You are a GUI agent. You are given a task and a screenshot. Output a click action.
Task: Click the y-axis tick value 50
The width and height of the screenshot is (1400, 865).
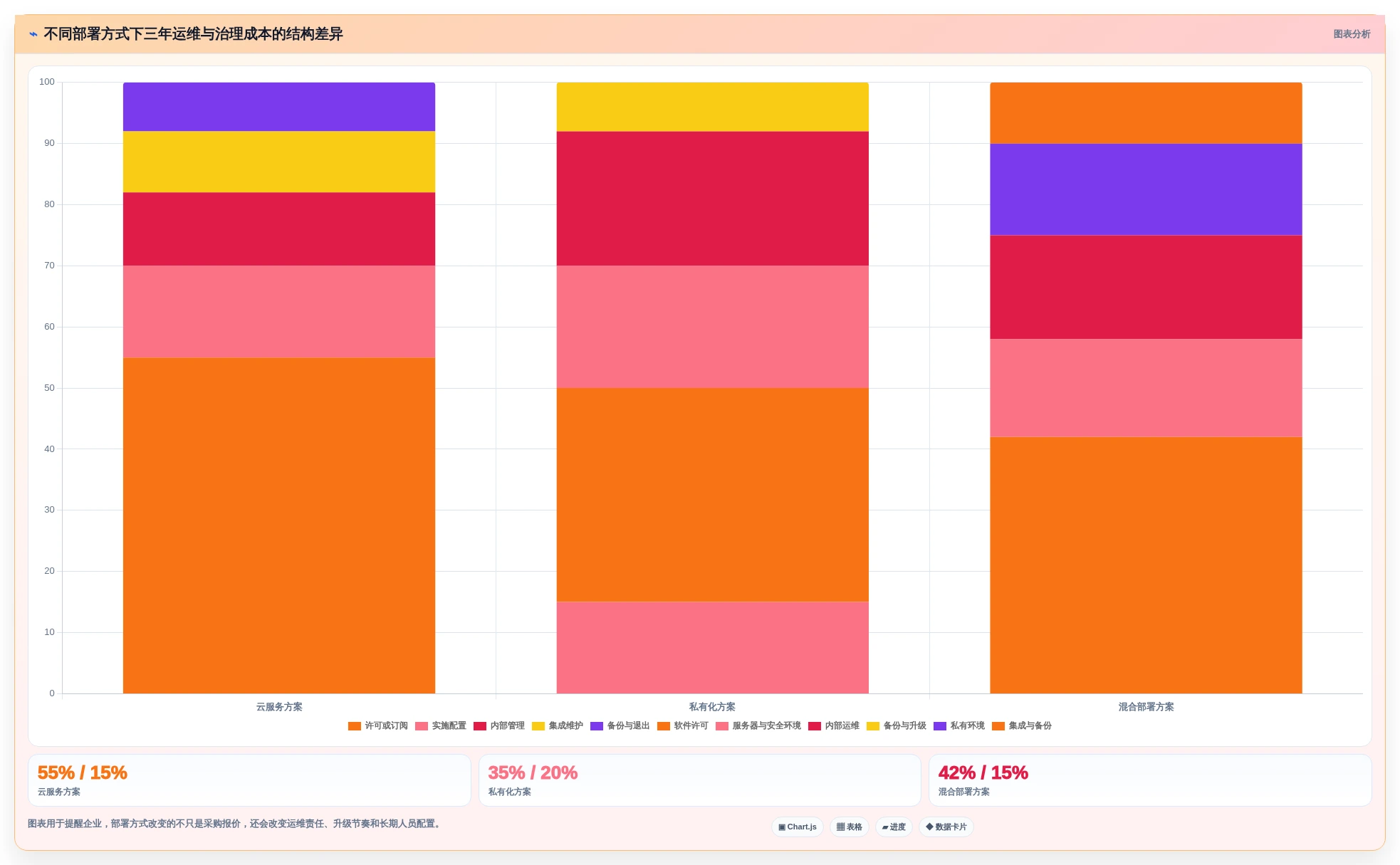(x=49, y=388)
